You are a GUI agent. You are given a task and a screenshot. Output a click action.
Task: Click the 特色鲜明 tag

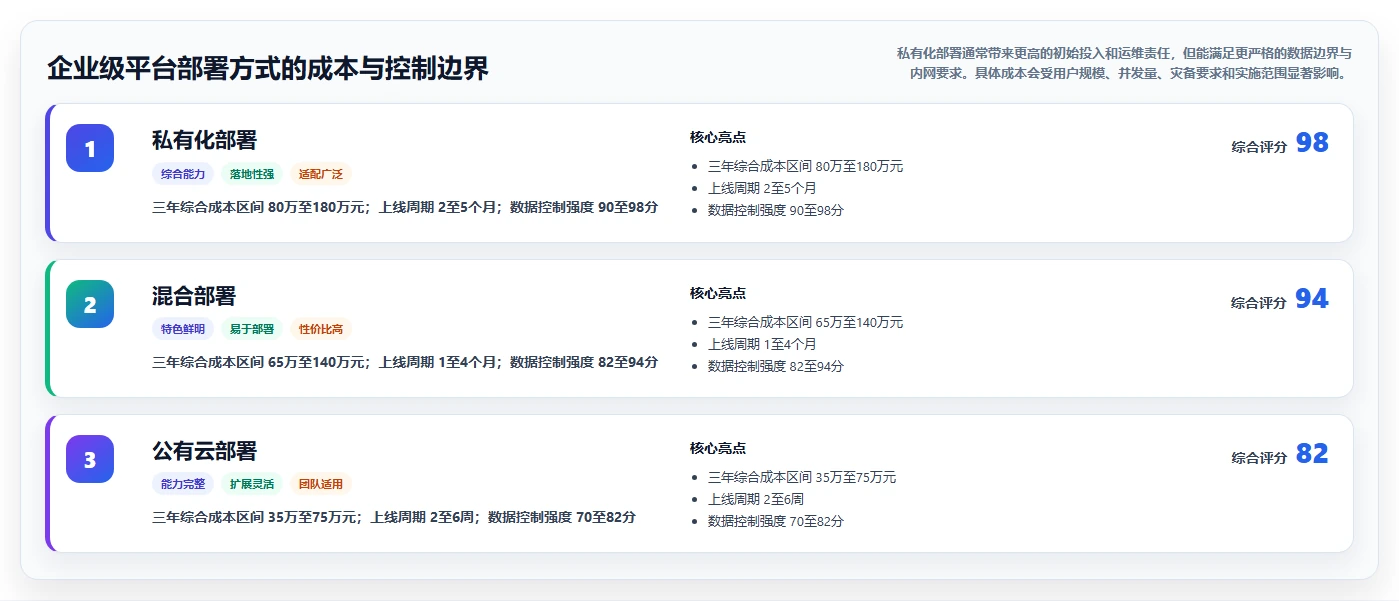183,329
